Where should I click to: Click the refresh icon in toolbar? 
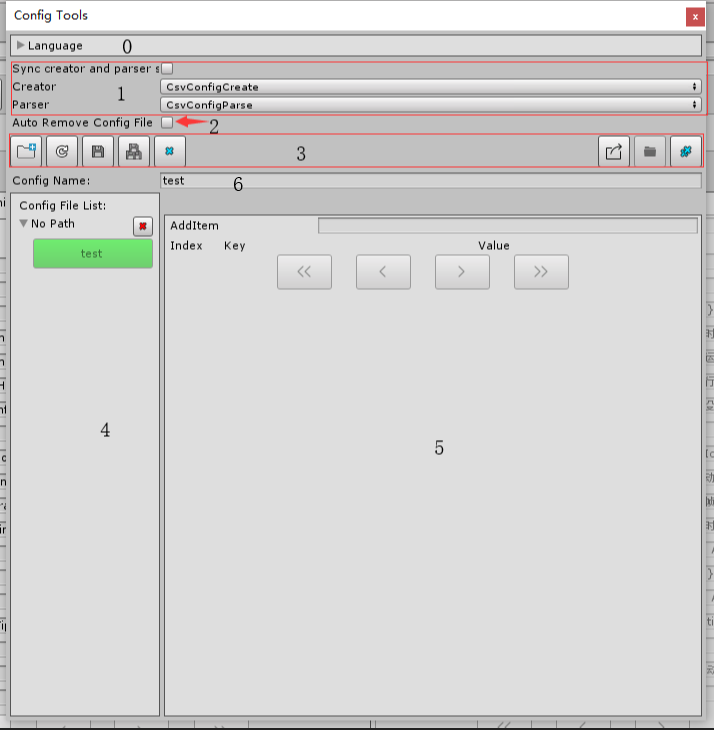tap(62, 151)
